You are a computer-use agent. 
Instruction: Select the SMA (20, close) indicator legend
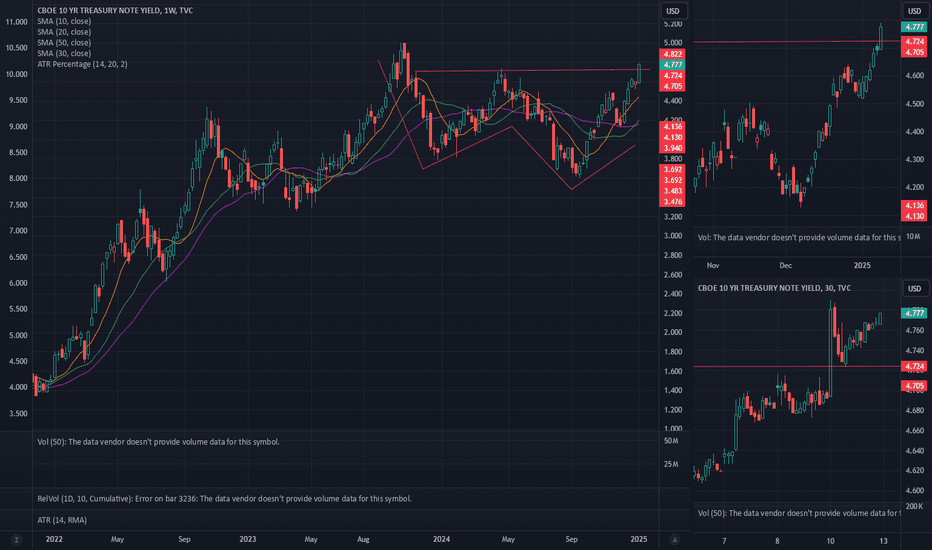(64, 32)
